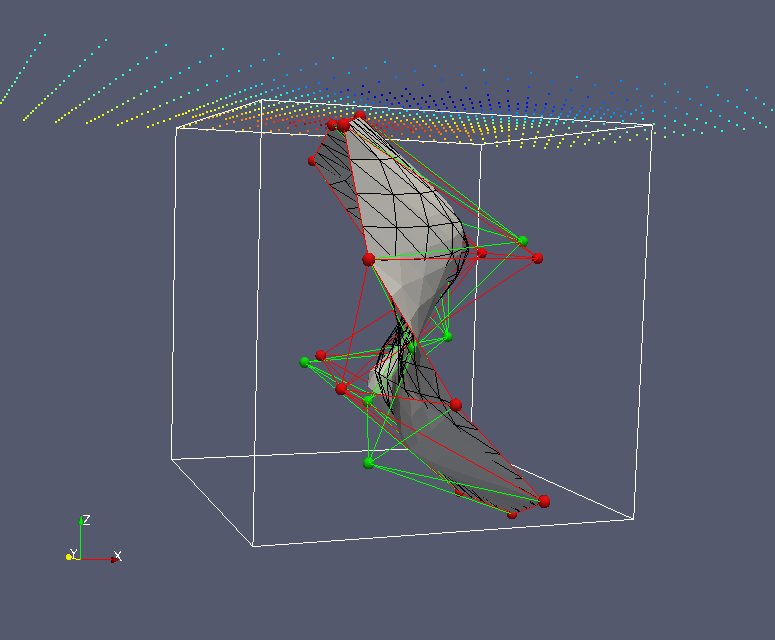The height and width of the screenshot is (640, 775).
Task: Click the Y label on orientation axes
Action: (x=74, y=554)
